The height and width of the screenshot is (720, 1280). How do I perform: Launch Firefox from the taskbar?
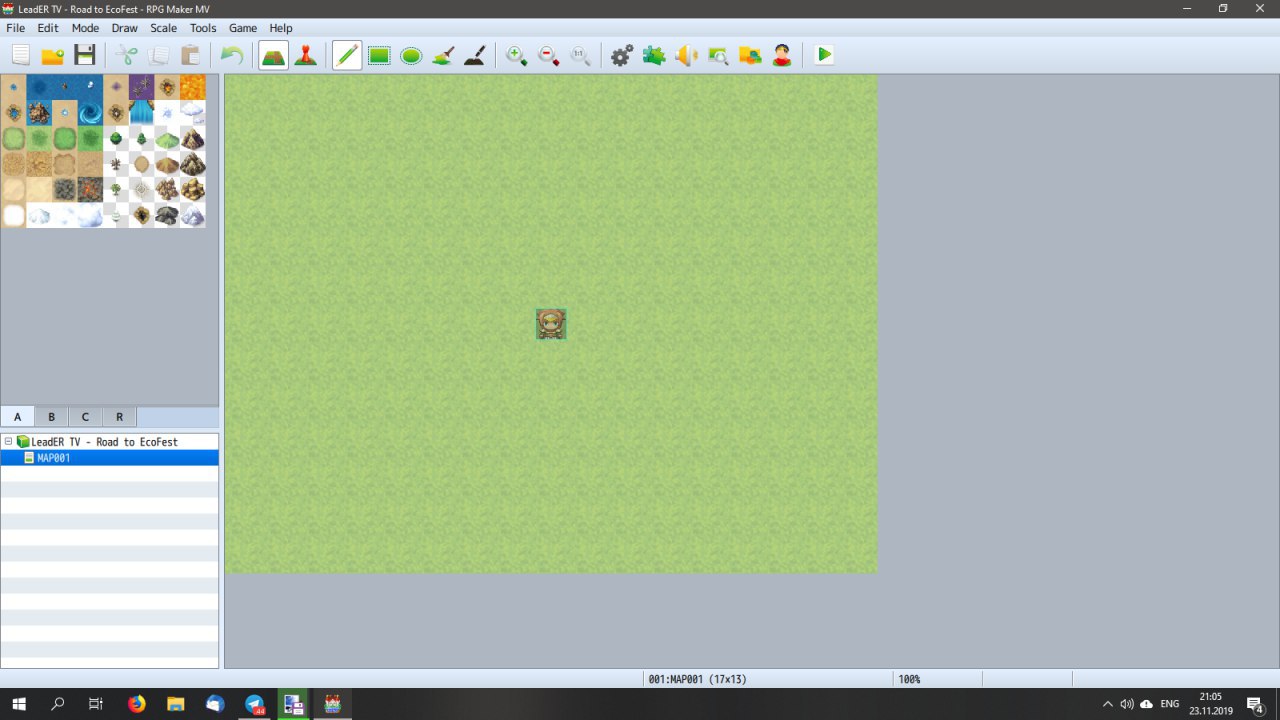(x=137, y=704)
